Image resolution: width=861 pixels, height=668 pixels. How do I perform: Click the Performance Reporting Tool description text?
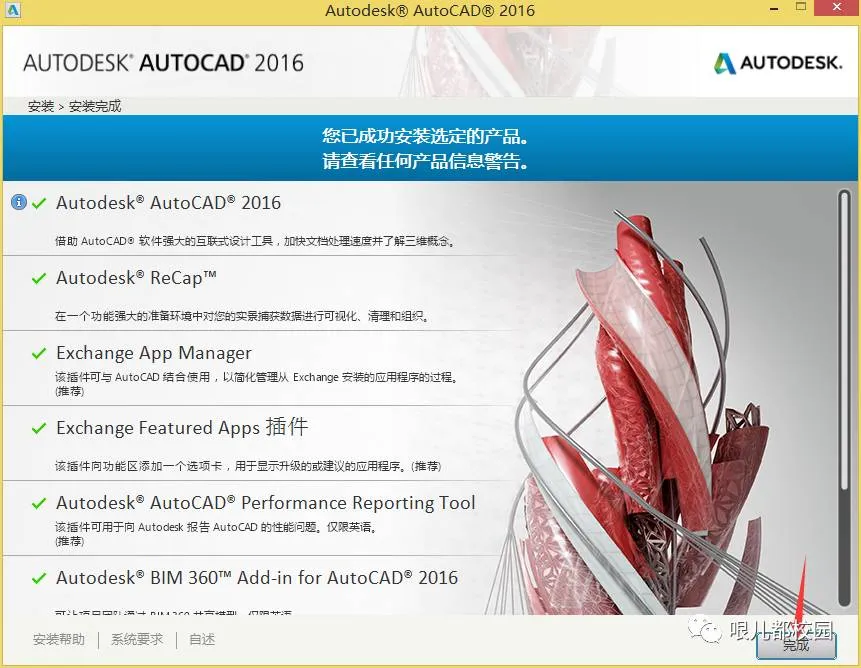(216, 534)
